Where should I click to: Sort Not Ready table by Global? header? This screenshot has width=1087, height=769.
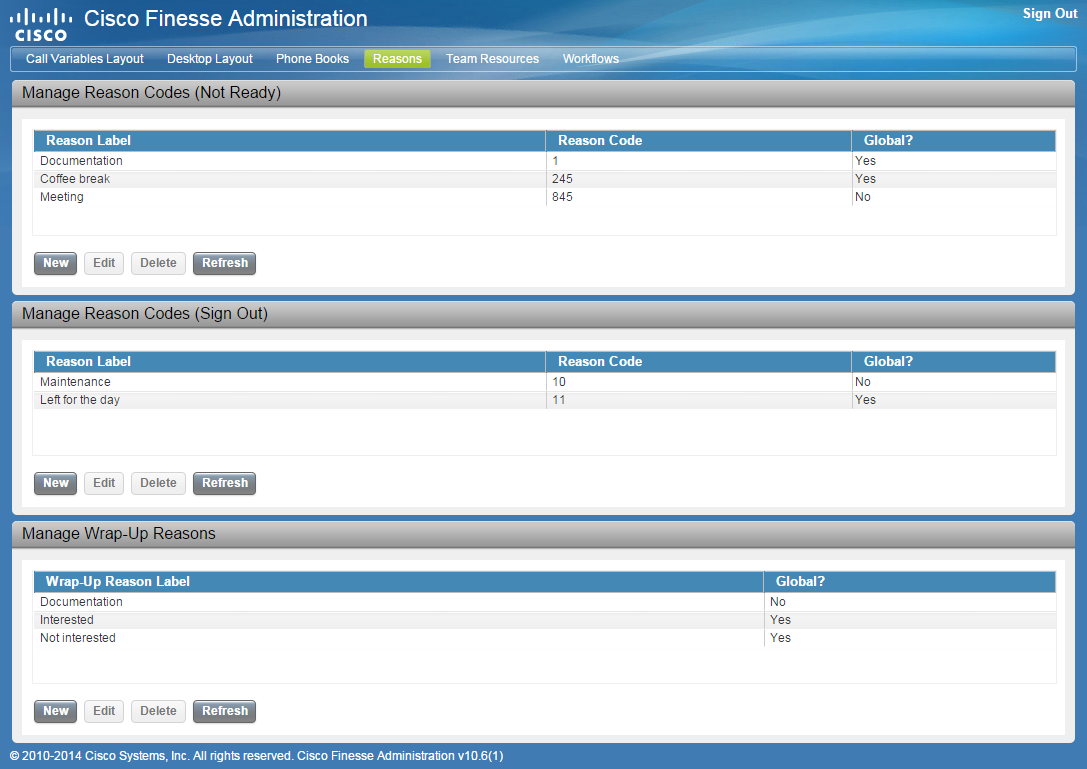tap(954, 141)
